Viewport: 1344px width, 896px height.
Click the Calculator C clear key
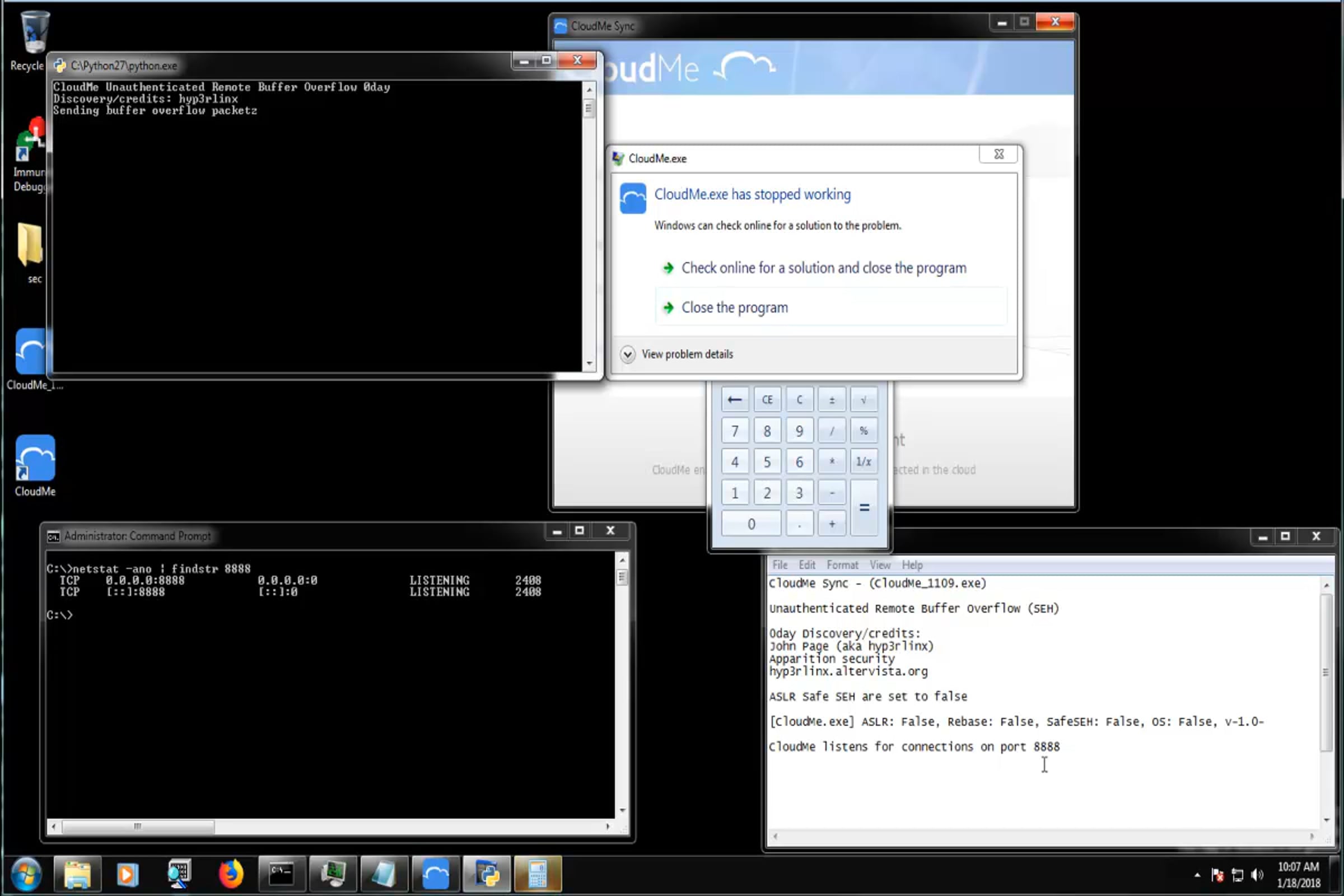click(800, 399)
